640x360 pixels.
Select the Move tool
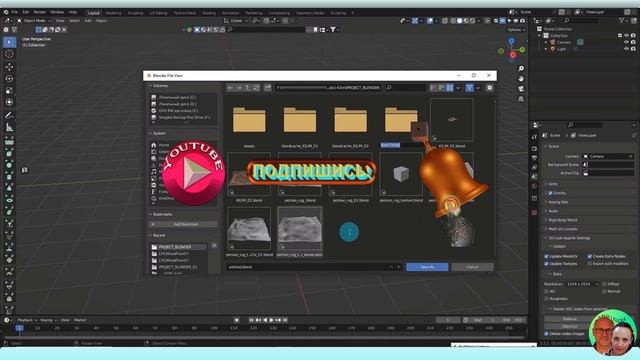(x=9, y=67)
